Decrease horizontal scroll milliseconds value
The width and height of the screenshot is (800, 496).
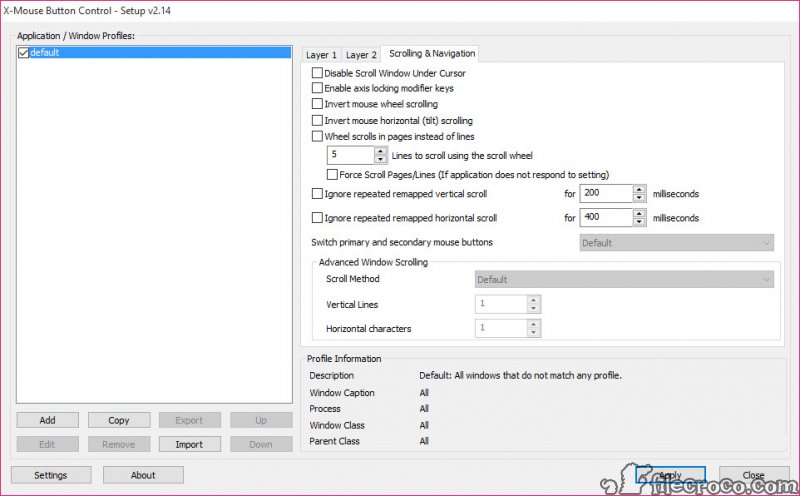(639, 221)
